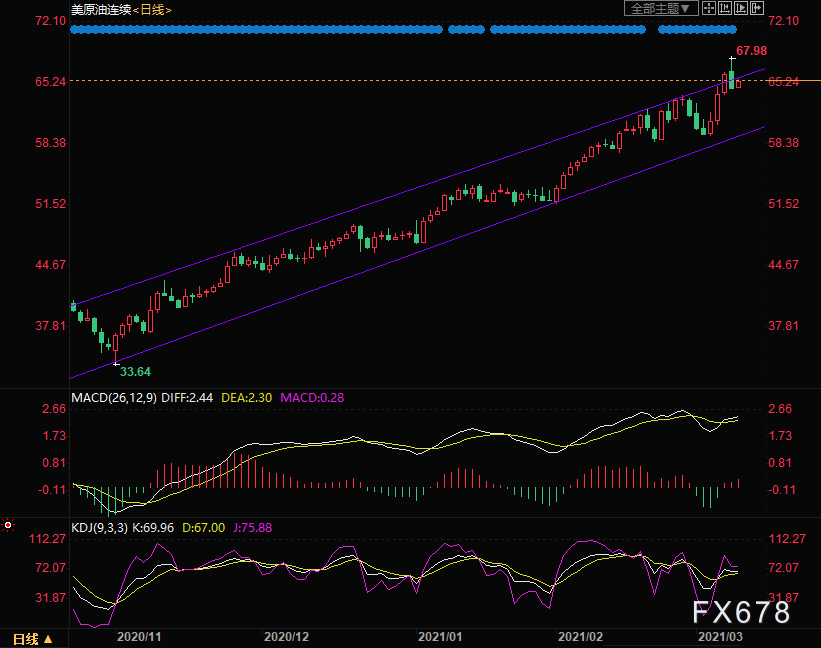
Task: Click the 37.81 label on the right price axis
Action: click(783, 326)
